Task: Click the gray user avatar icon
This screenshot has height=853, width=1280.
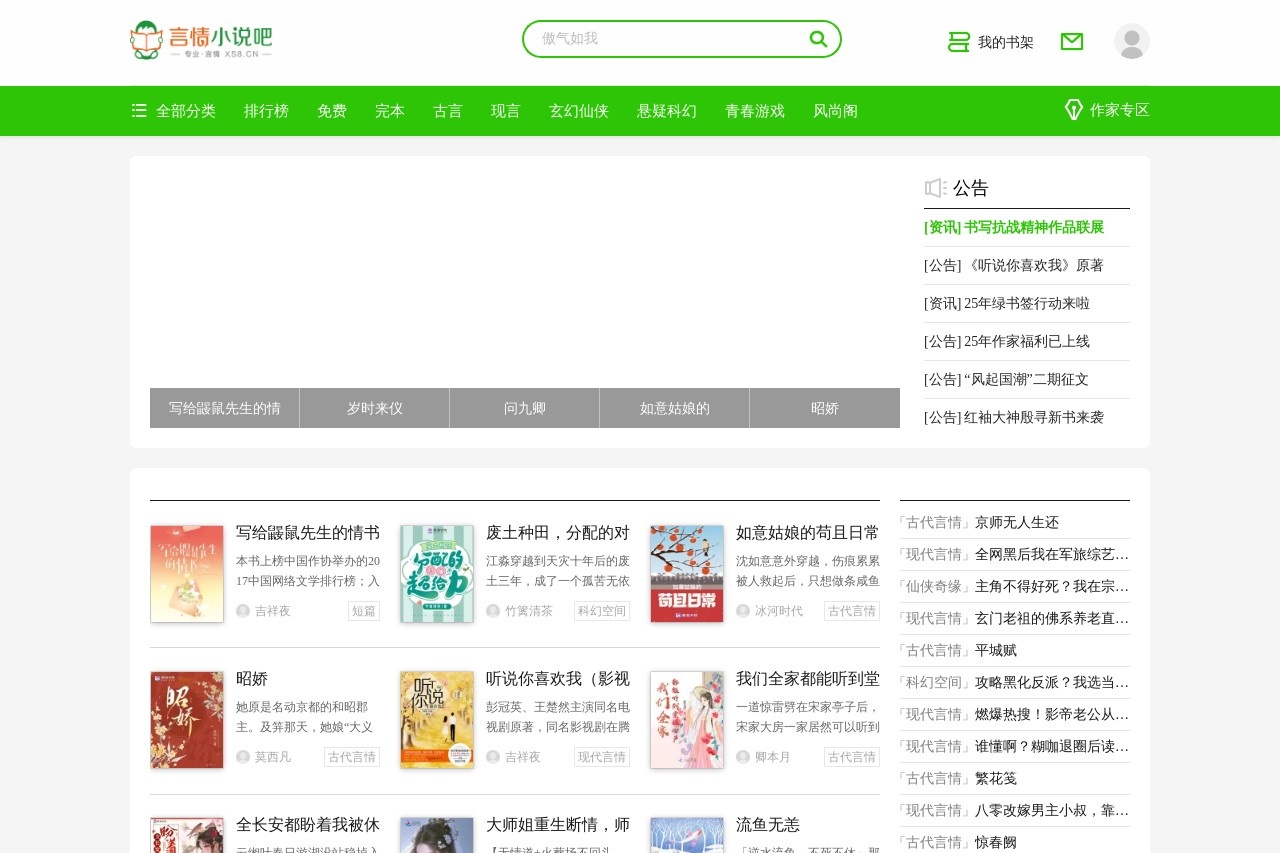Action: pos(1132,41)
